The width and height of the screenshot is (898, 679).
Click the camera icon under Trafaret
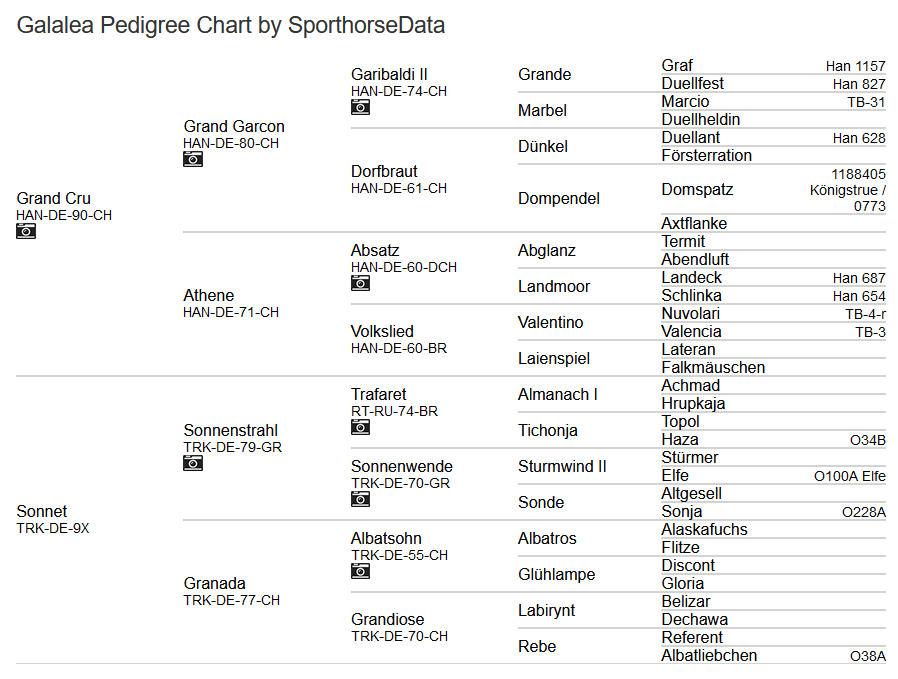(x=360, y=427)
